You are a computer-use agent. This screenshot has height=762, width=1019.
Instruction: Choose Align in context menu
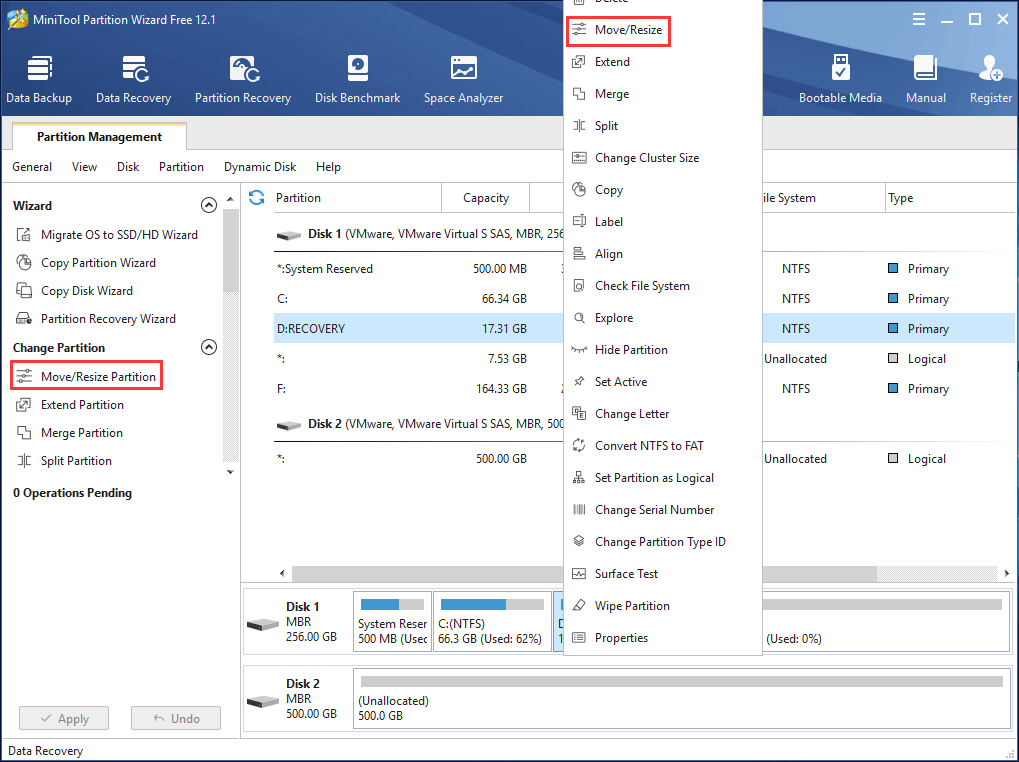click(x=663, y=253)
